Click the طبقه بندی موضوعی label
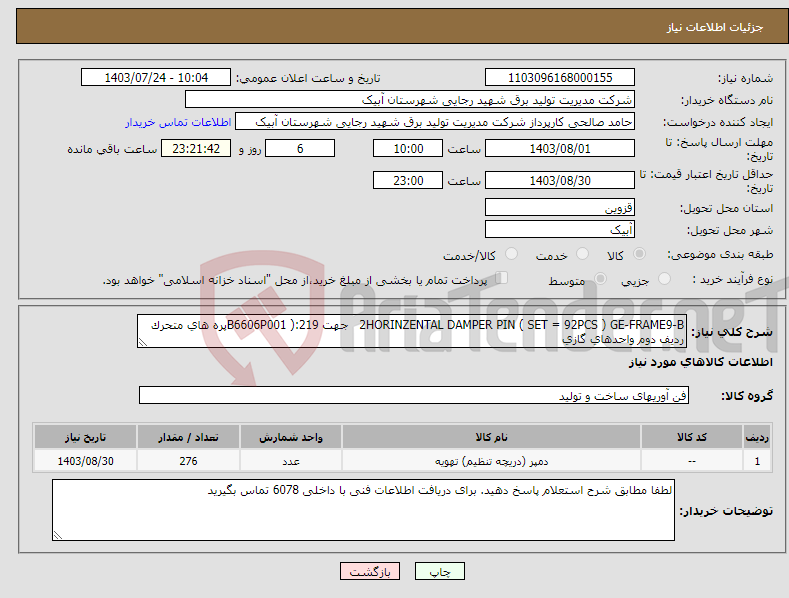 (x=720, y=255)
